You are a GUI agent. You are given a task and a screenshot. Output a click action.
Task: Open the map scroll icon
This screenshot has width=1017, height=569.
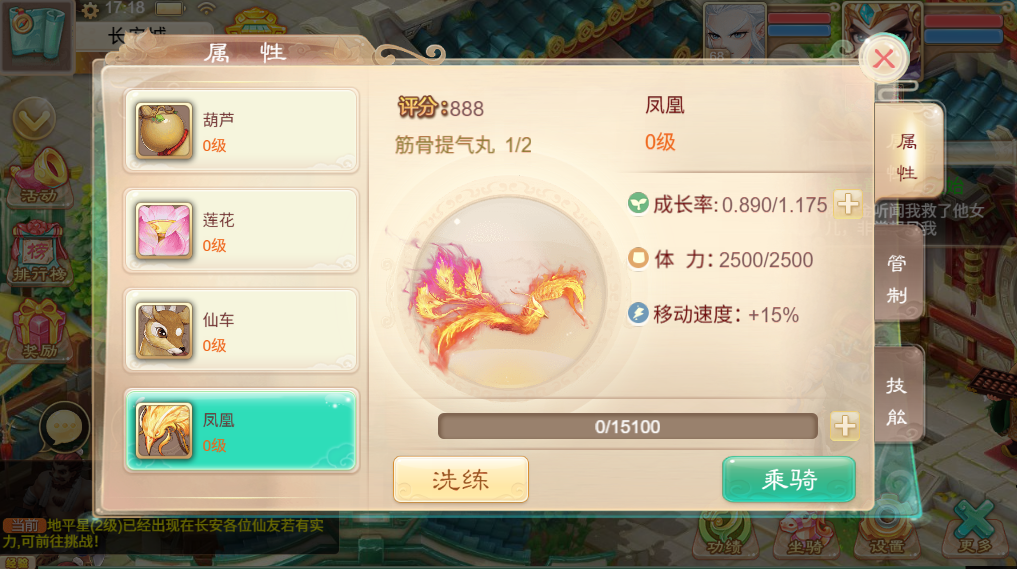[x=36, y=34]
